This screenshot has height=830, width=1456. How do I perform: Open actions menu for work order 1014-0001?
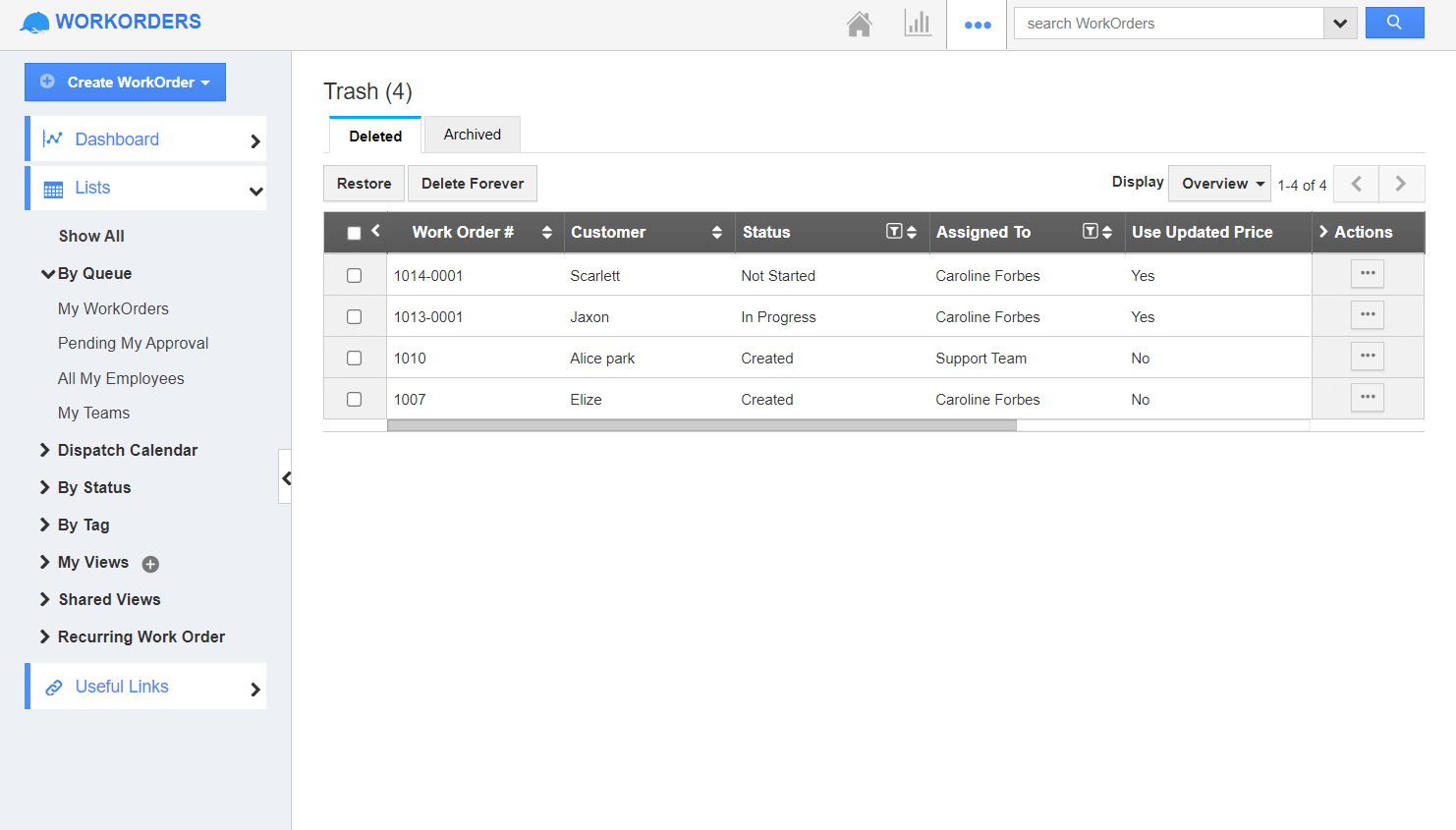pyautogui.click(x=1367, y=274)
